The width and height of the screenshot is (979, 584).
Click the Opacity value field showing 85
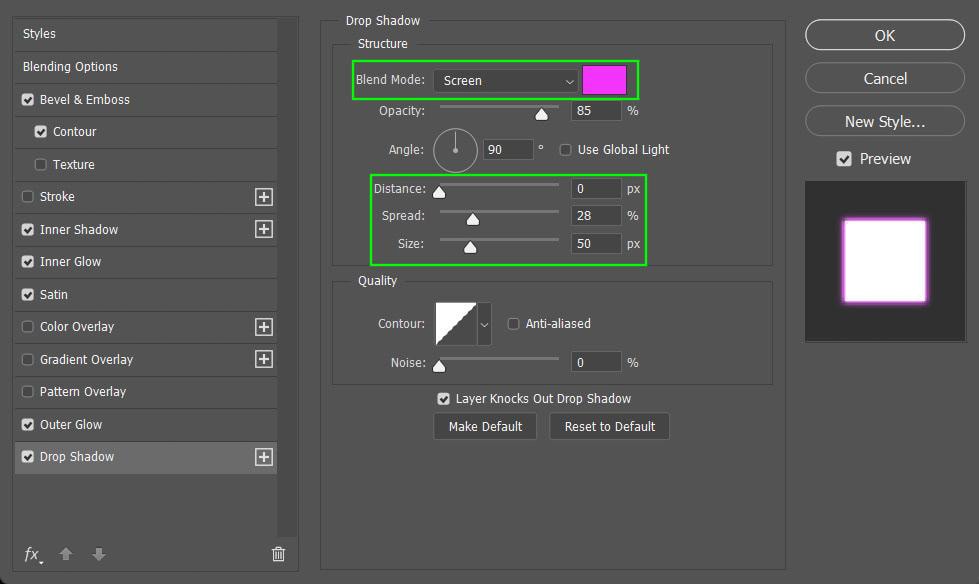click(x=596, y=111)
